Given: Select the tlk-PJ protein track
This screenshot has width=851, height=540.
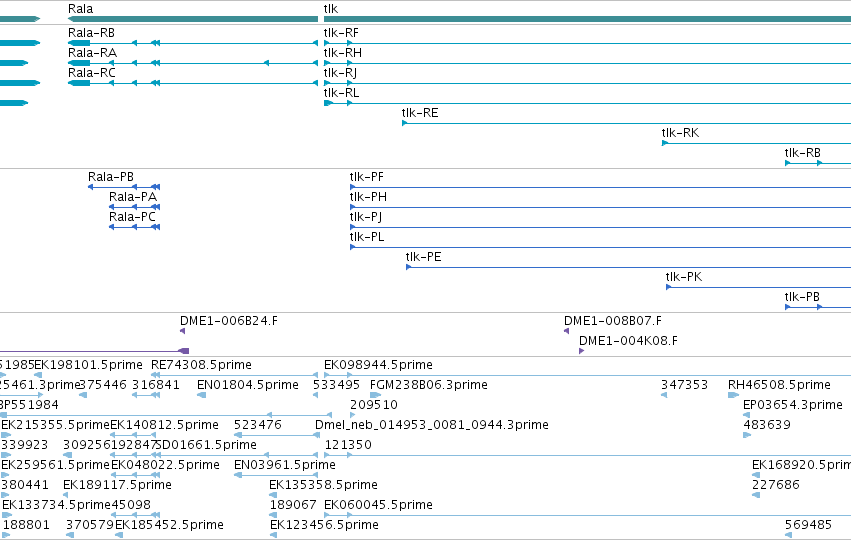Looking at the screenshot, I should 600,227.
